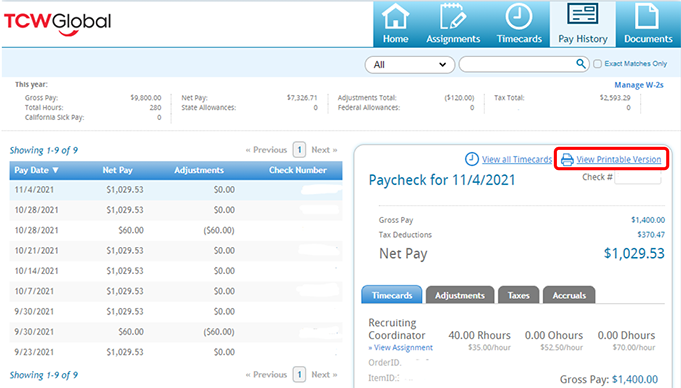Select 10/28/2021 row with $1,029.53 net pay

click(176, 210)
